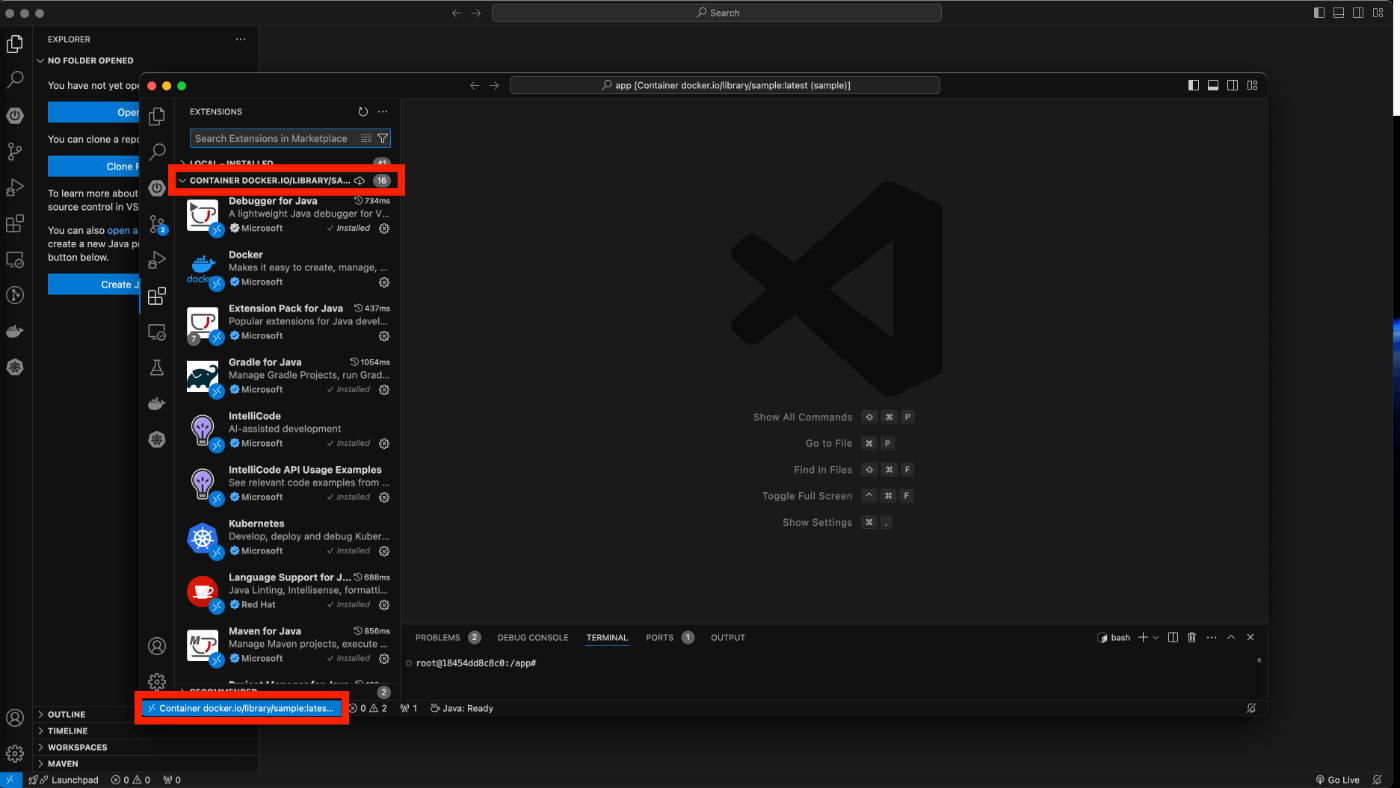Open Testing flask icon in the front window

pos(157,368)
